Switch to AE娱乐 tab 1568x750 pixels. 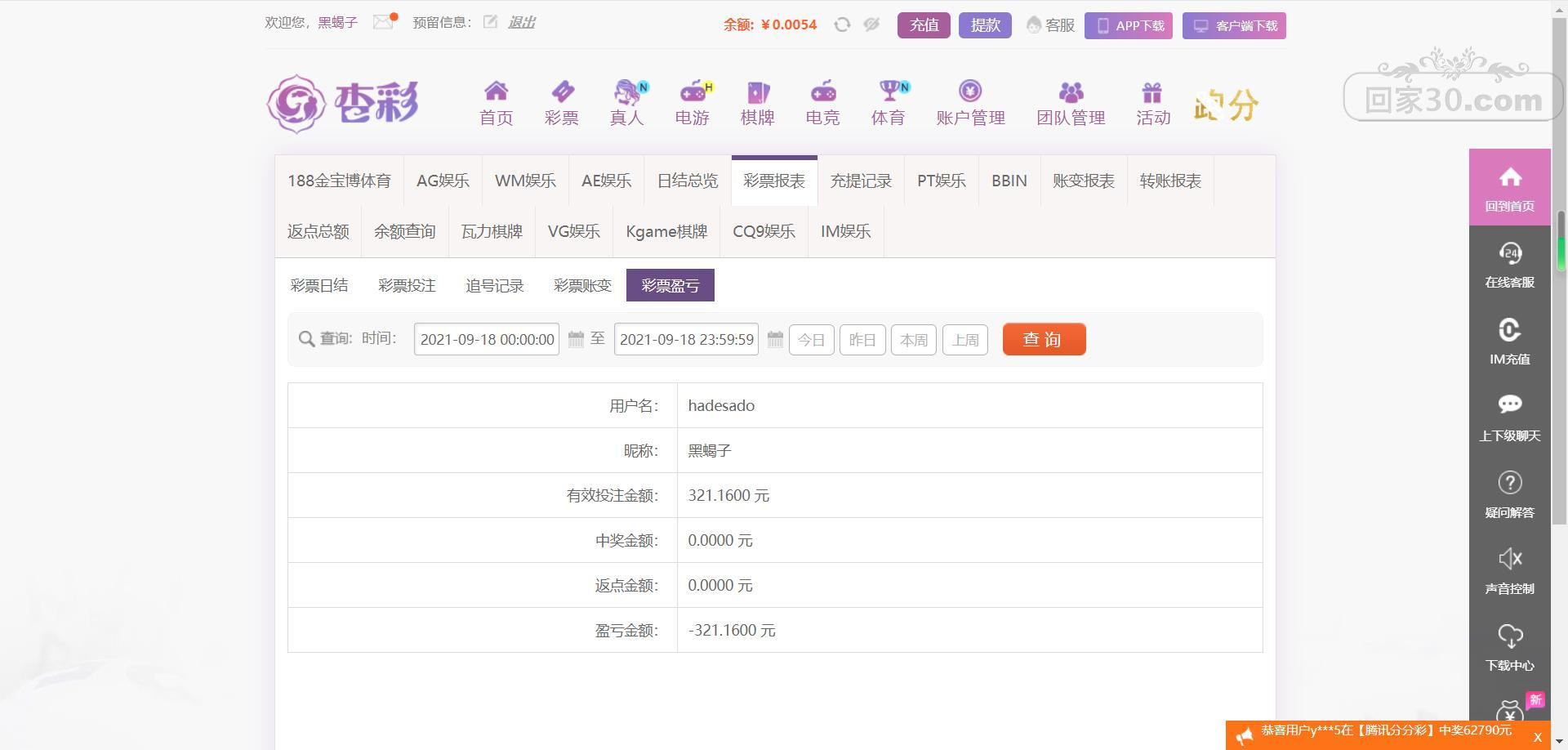606,181
